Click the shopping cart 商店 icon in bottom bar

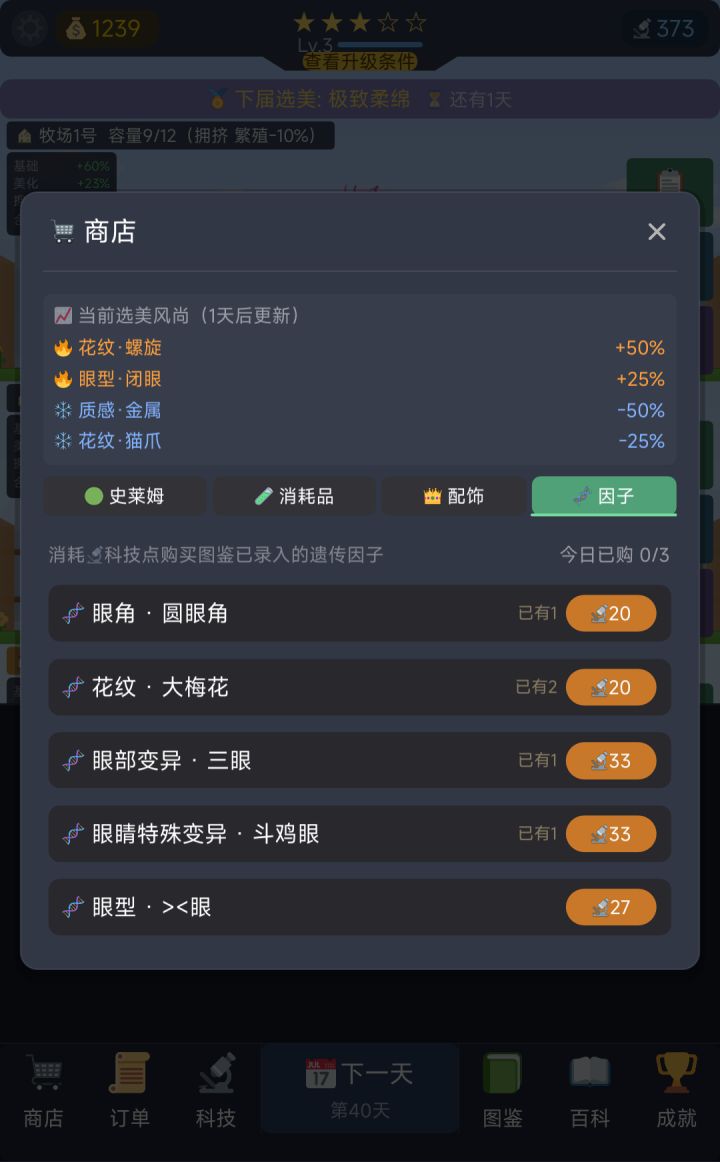44,1090
